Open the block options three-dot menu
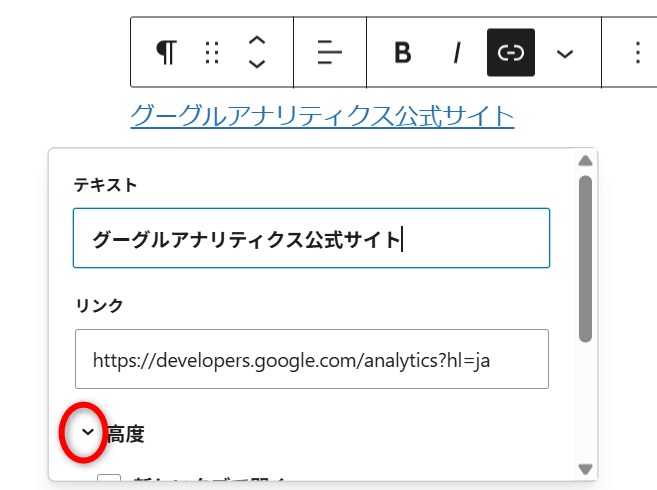The image size is (657, 490). pyautogui.click(x=638, y=52)
